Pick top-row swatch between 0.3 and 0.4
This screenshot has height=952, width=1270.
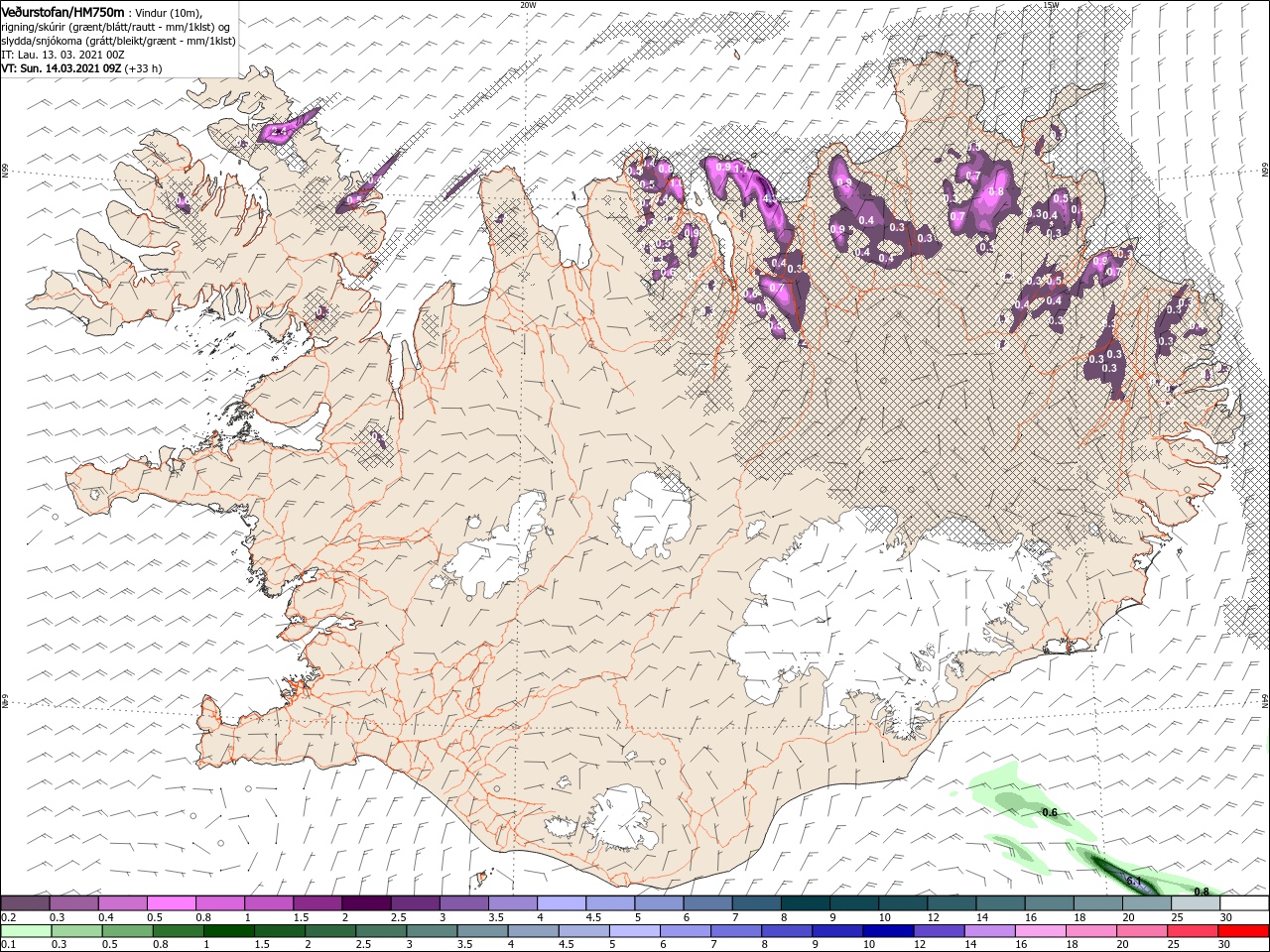tap(74, 902)
